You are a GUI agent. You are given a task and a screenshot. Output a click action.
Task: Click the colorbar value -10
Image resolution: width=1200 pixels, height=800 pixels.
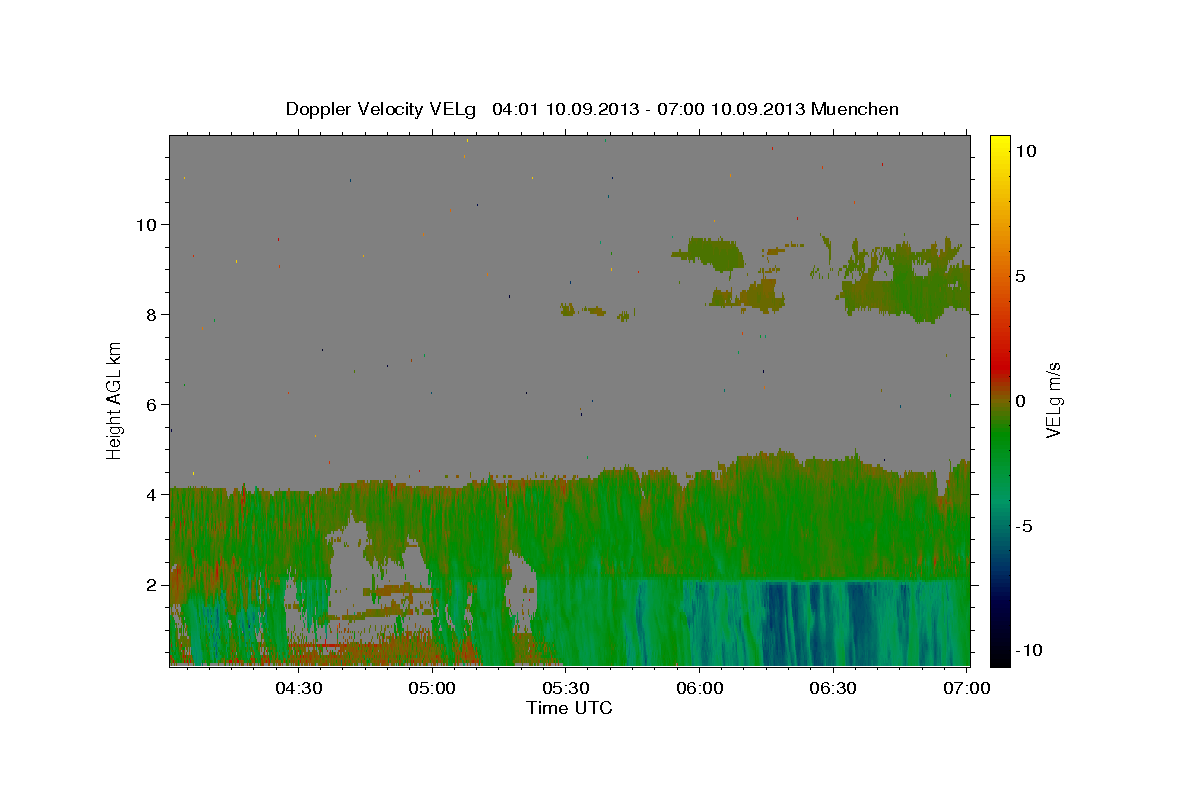pyautogui.click(x=1028, y=650)
